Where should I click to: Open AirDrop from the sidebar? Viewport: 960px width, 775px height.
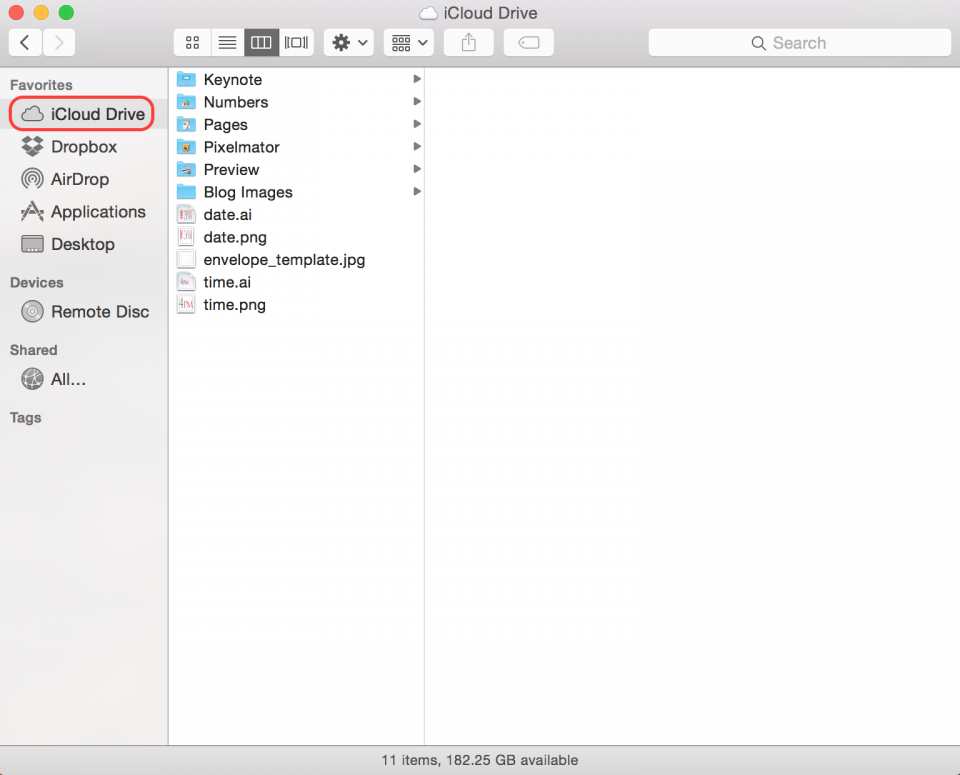tap(84, 179)
